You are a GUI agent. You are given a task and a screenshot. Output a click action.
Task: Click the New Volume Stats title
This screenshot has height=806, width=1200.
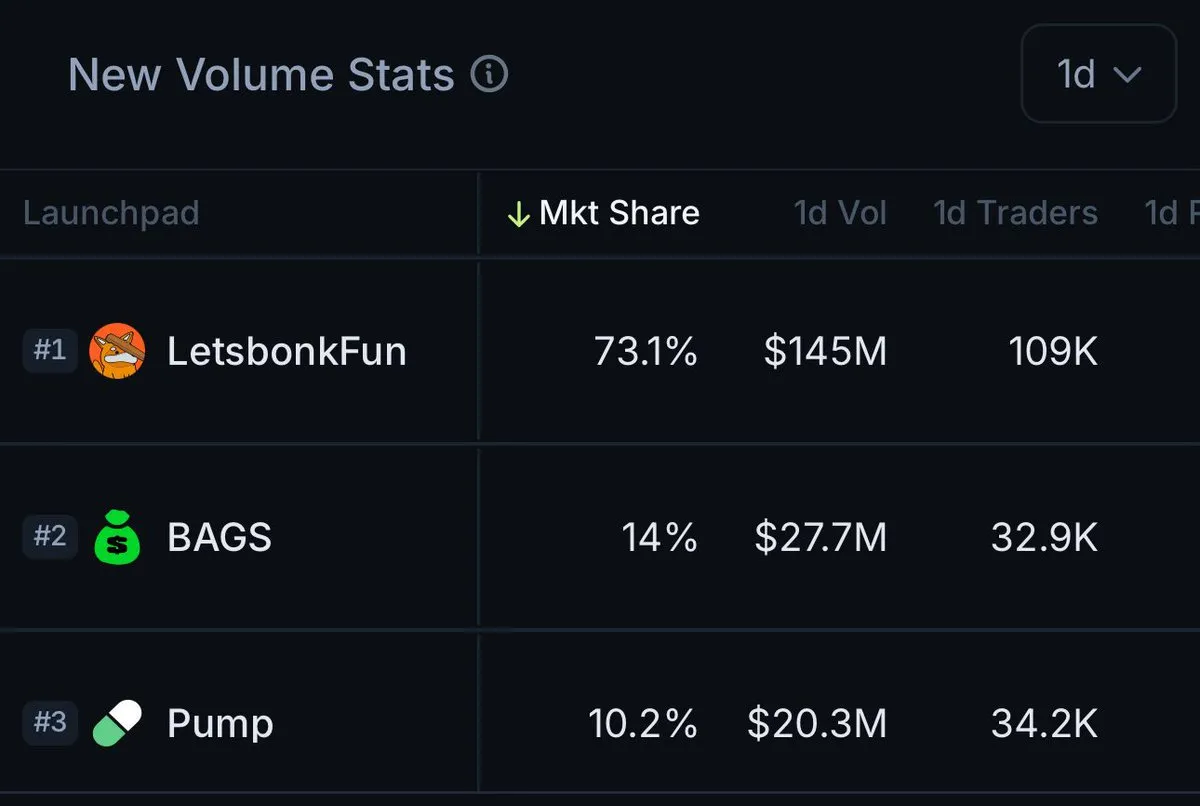tap(261, 74)
